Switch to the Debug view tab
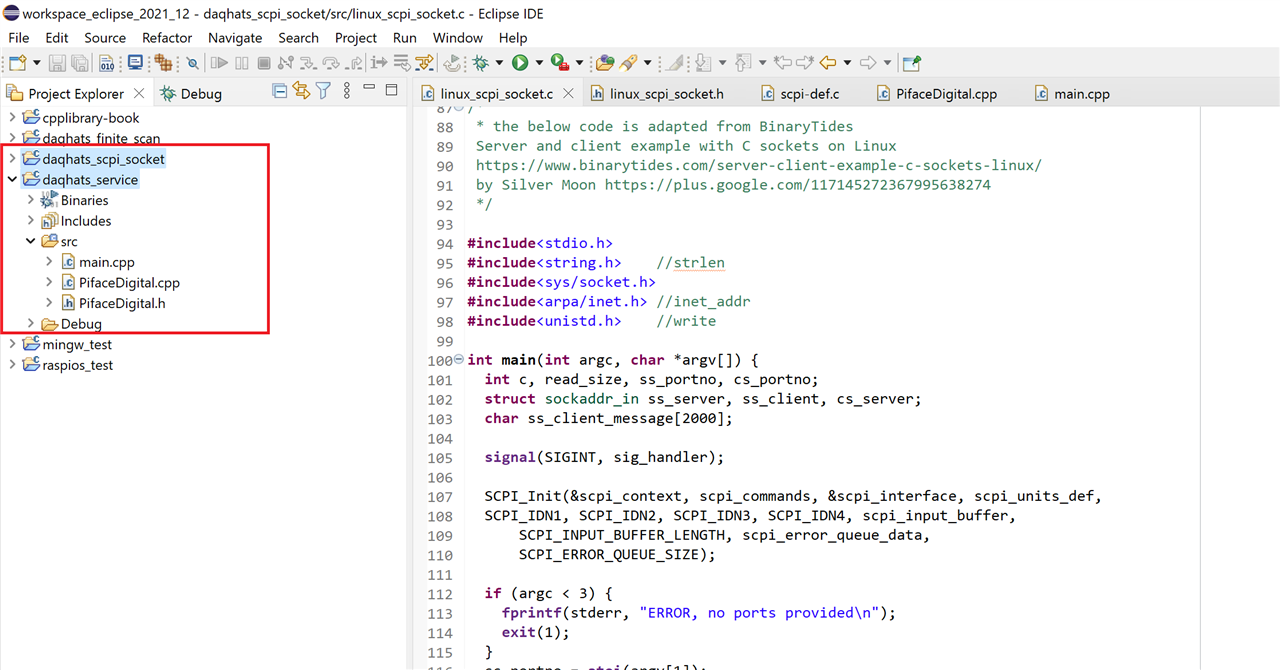 [x=200, y=94]
